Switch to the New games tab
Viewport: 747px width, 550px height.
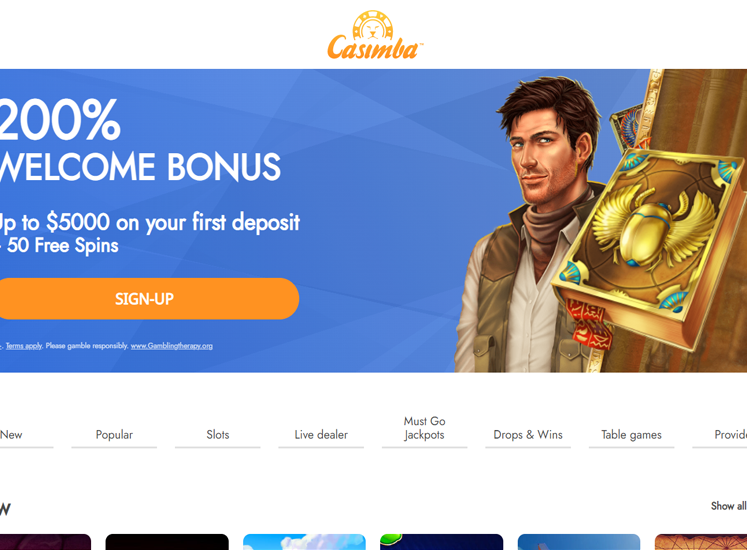click(x=11, y=435)
